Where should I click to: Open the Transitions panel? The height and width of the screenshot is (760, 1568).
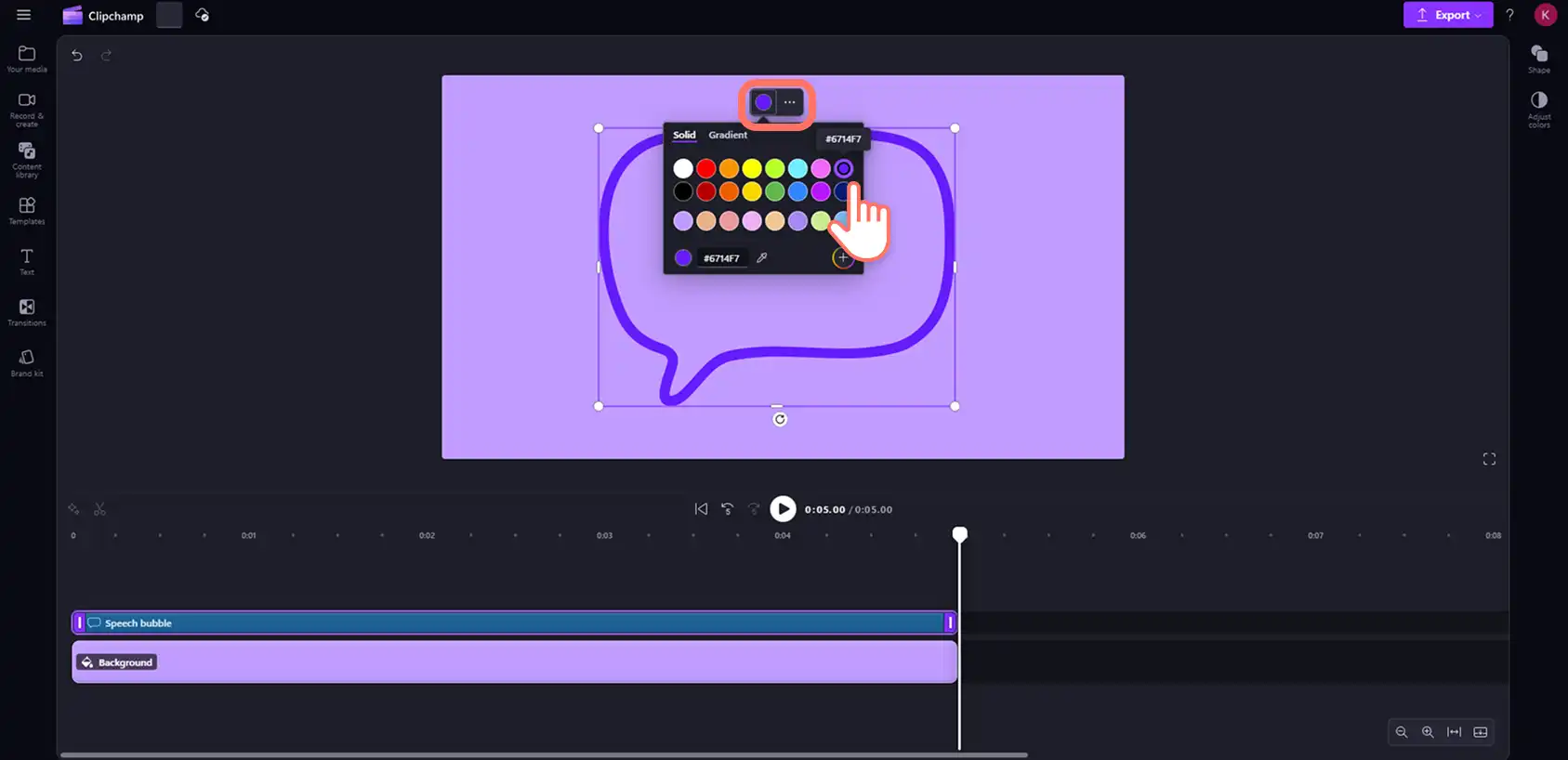coord(27,312)
